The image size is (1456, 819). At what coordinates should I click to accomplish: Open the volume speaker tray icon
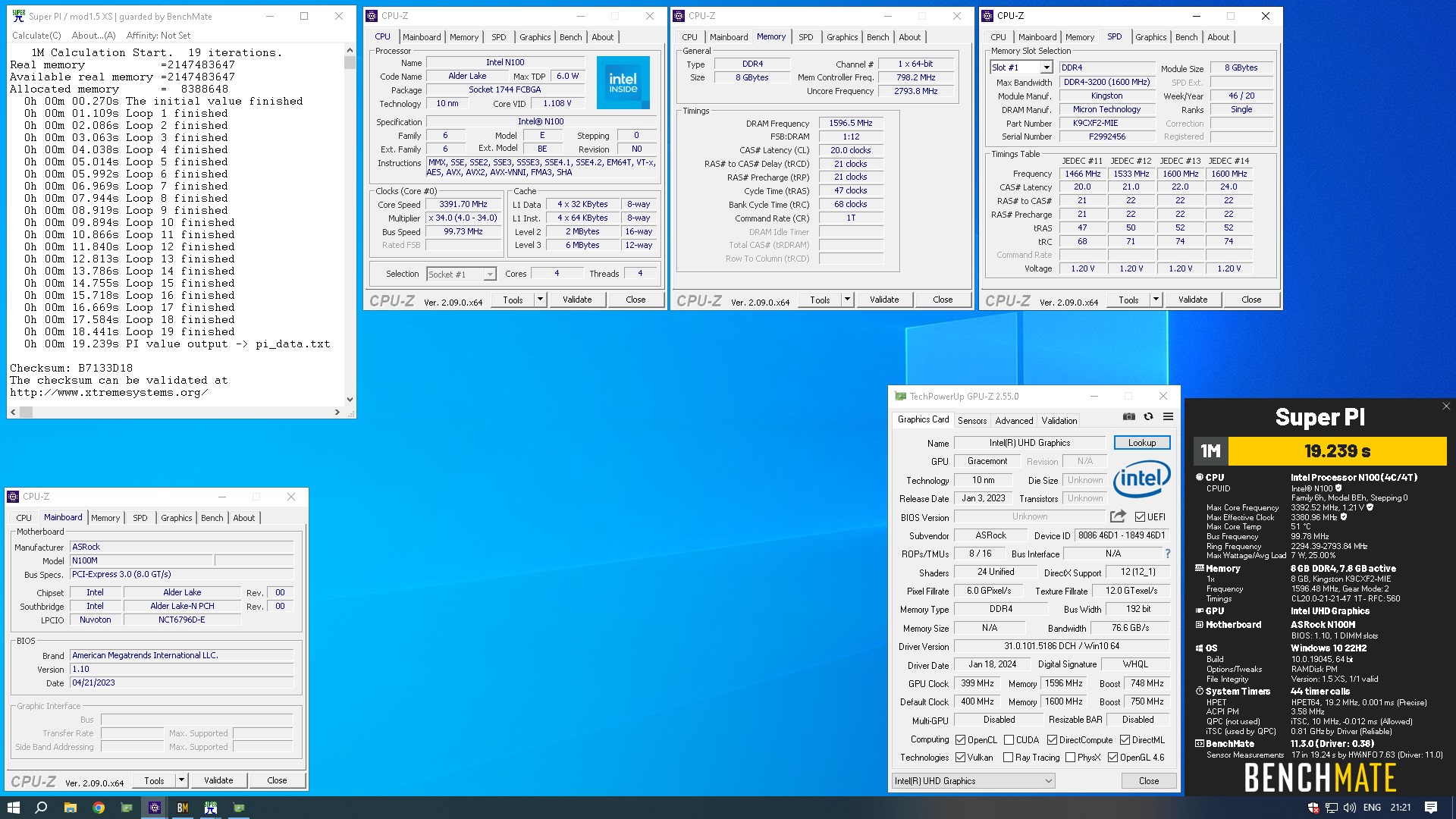[1350, 808]
